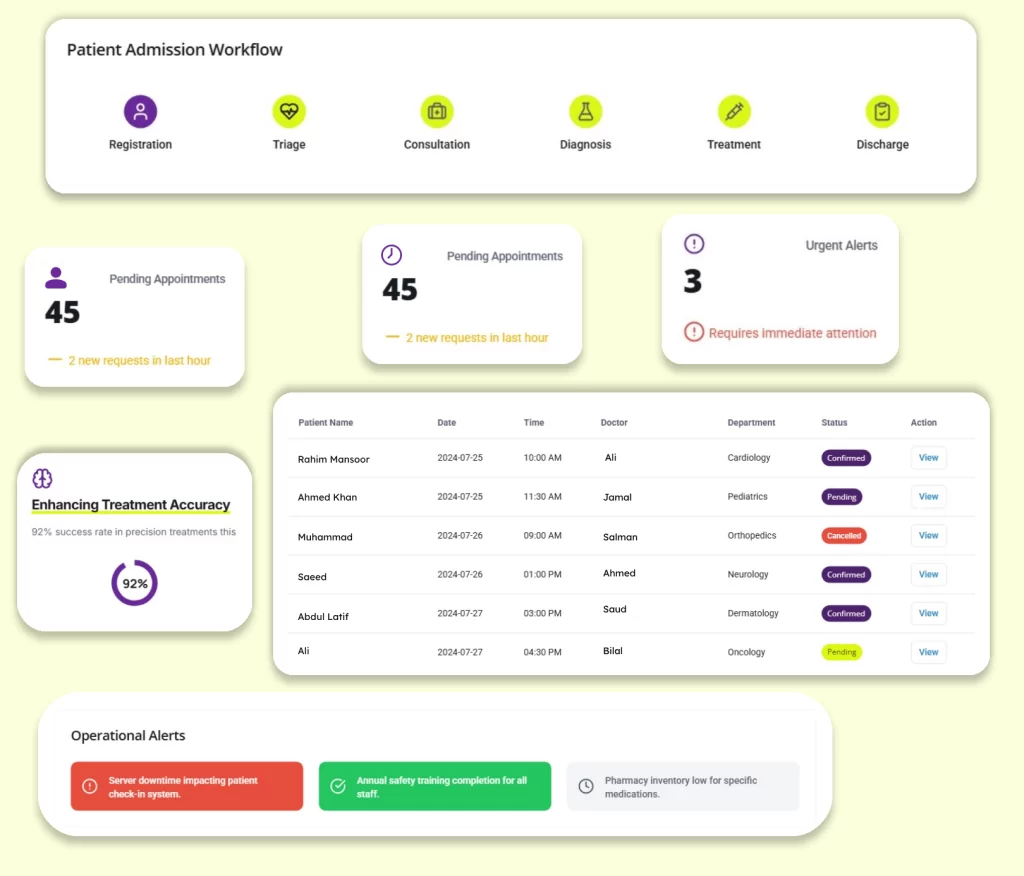The image size is (1024, 876).
Task: Click the exclamation icon beside Urgent Alerts
Action: 694,244
